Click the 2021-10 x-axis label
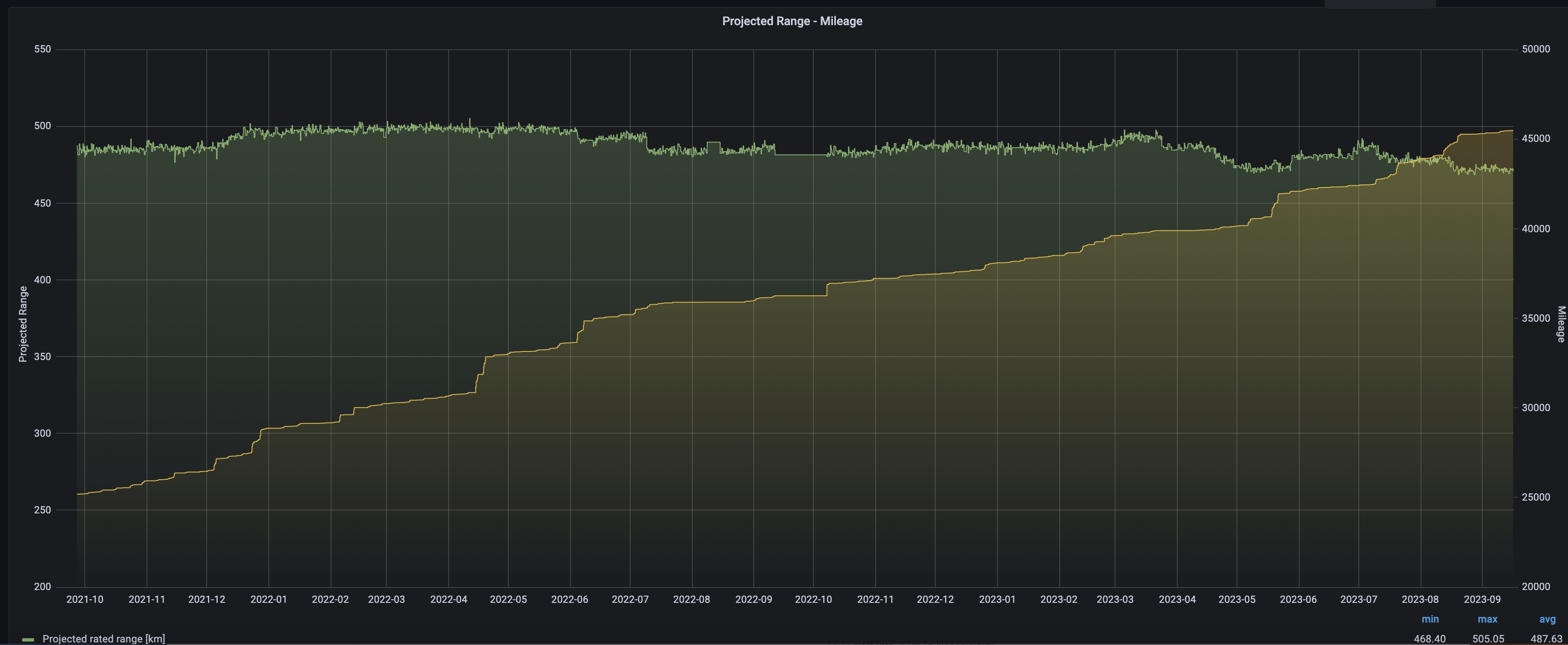The width and height of the screenshot is (1568, 645). tap(85, 599)
